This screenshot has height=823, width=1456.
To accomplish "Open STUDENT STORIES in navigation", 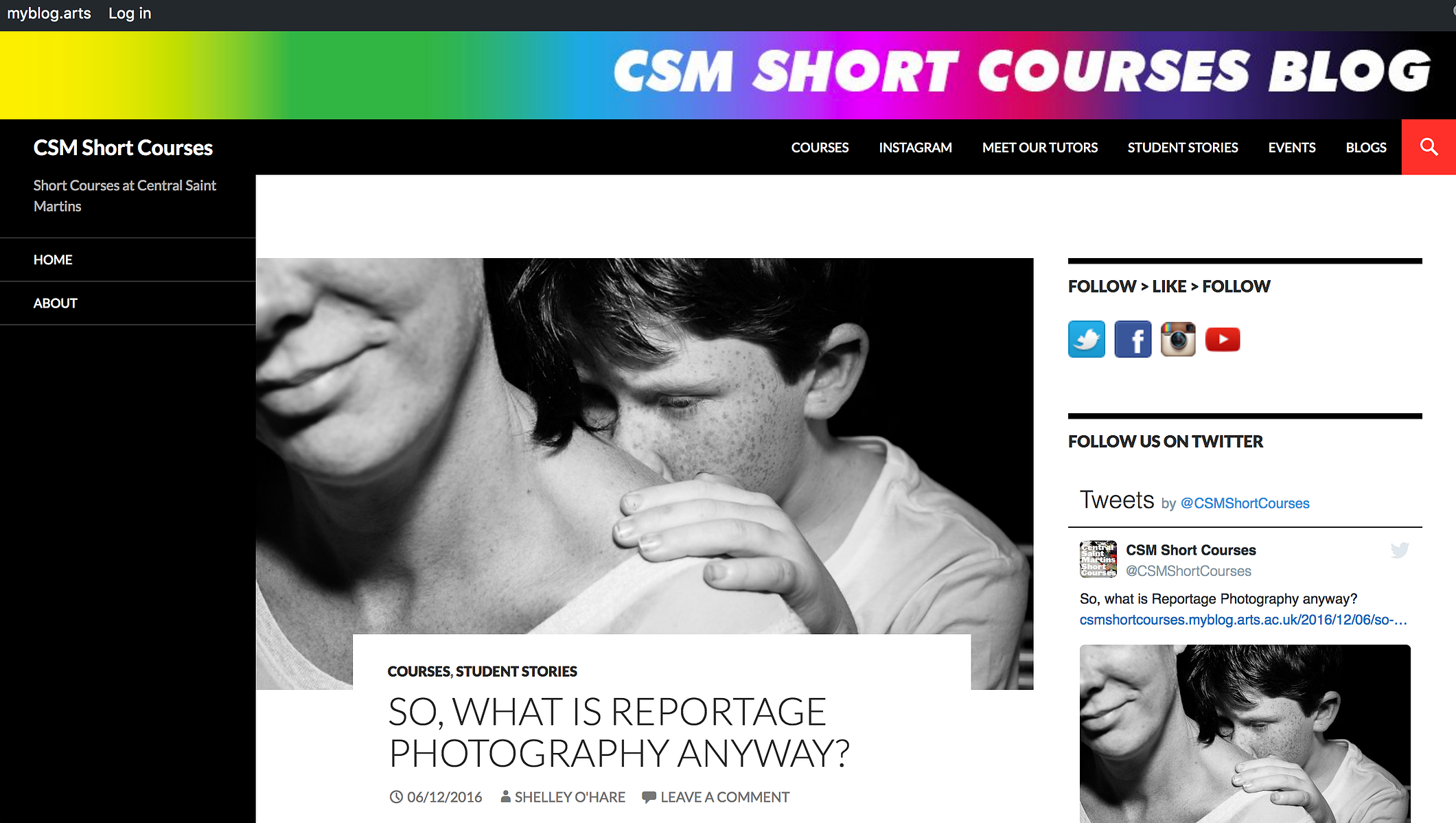I will (x=1182, y=148).
